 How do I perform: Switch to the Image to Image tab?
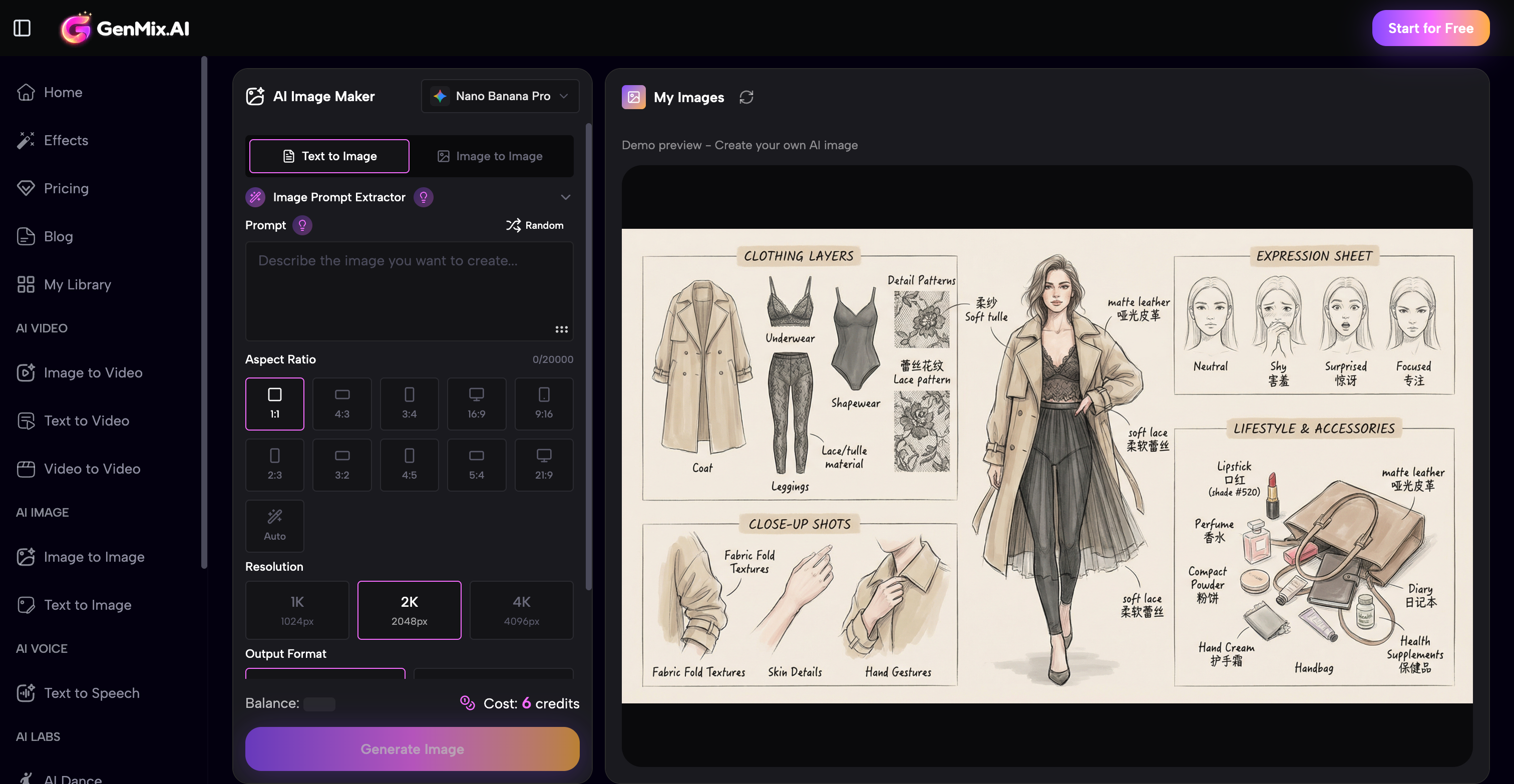point(490,156)
